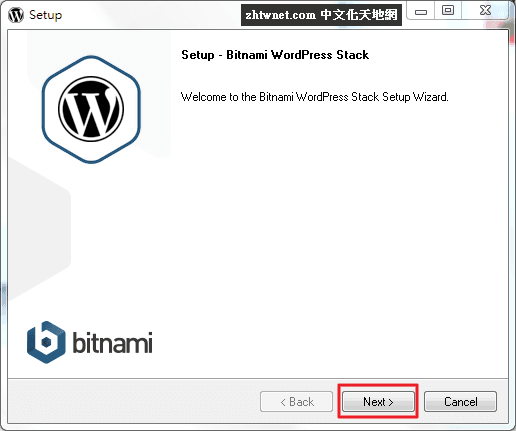Click the large WordPress W logo
The height and width of the screenshot is (431, 516).
[91, 109]
